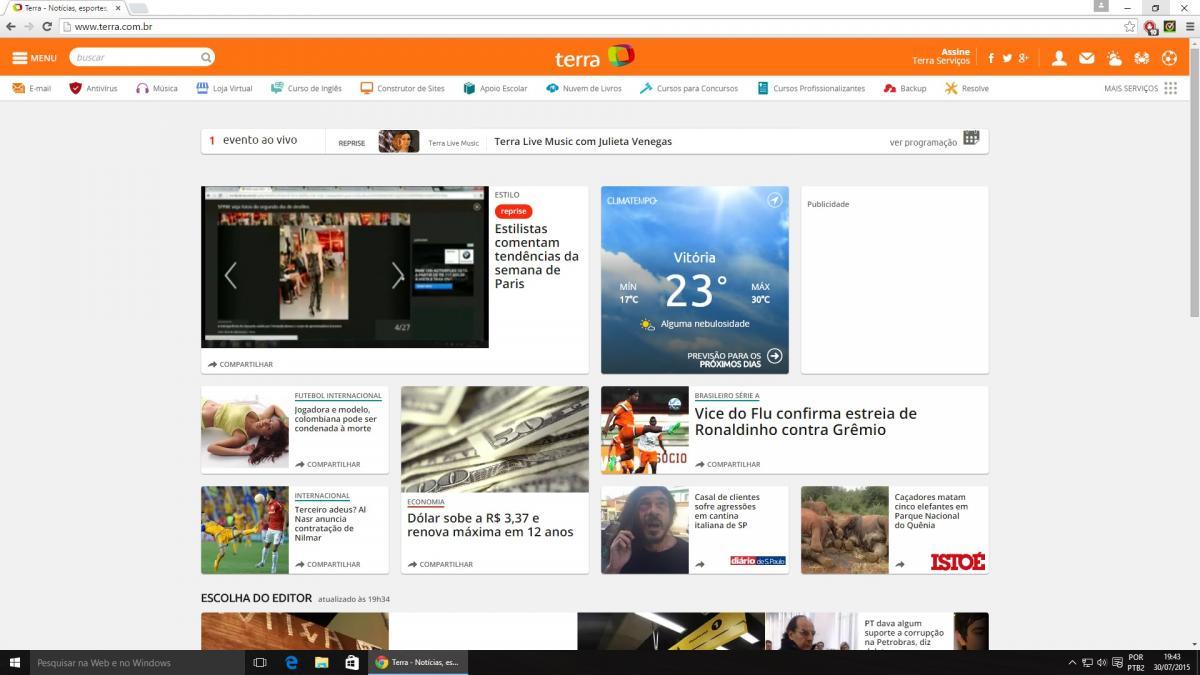Viewport: 1200px width, 675px height.
Task: Open Dólar sobe a R$ 3,37 article
Action: (490, 525)
